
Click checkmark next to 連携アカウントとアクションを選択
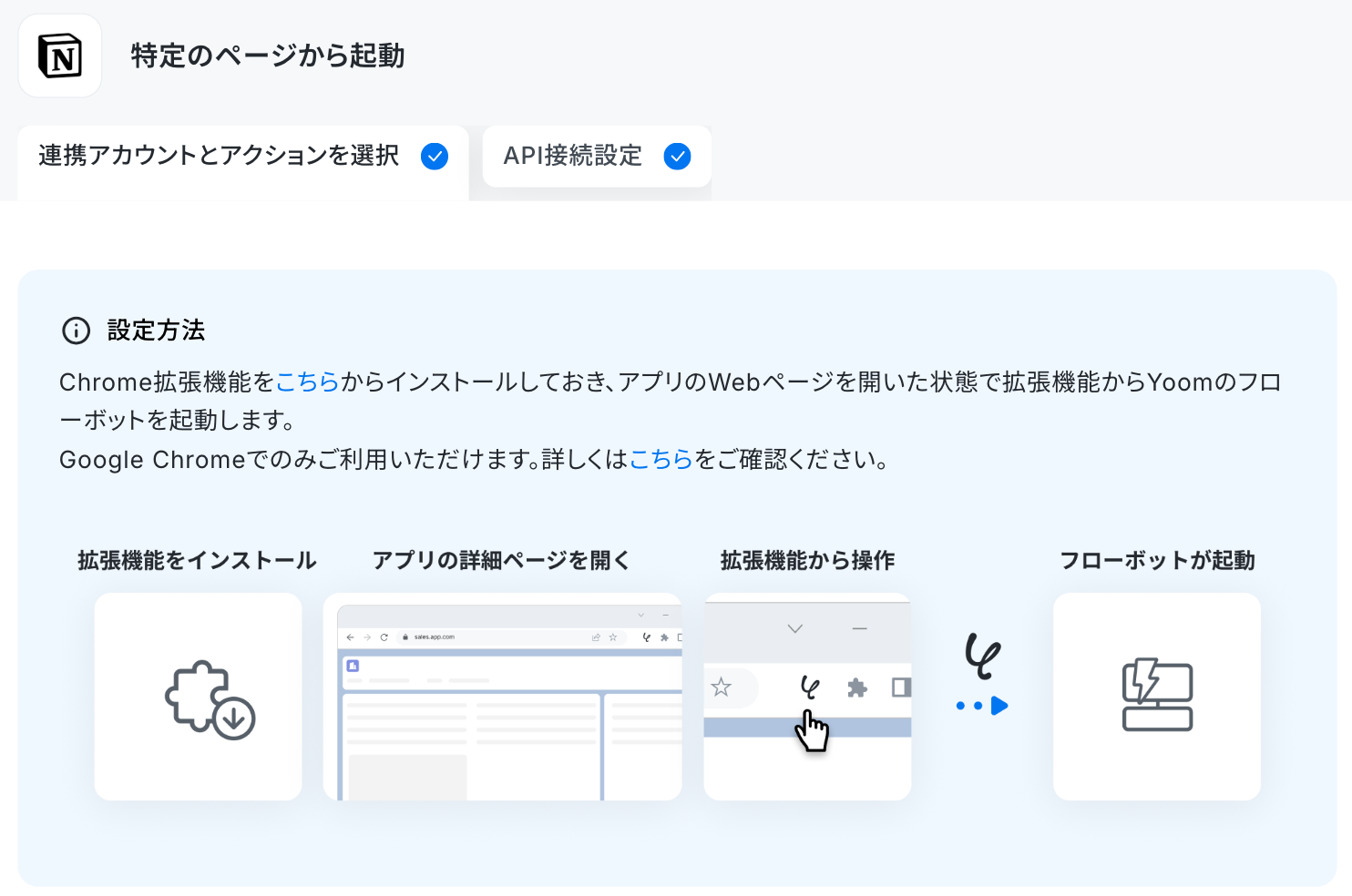435,157
